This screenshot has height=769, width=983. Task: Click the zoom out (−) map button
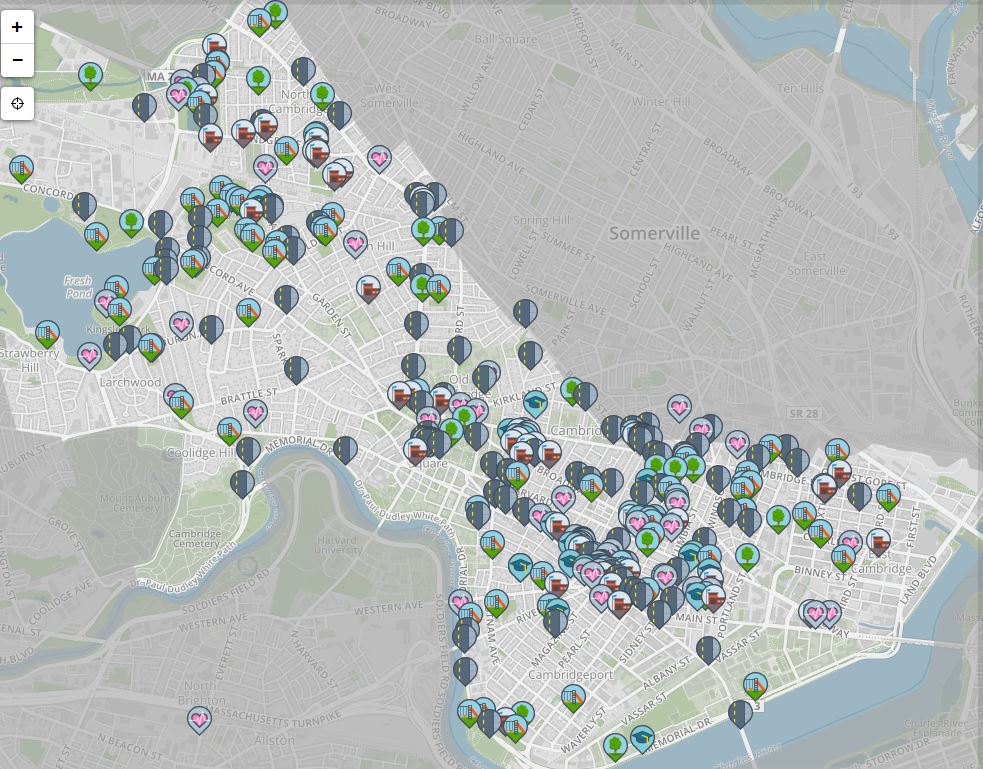pos(17,60)
